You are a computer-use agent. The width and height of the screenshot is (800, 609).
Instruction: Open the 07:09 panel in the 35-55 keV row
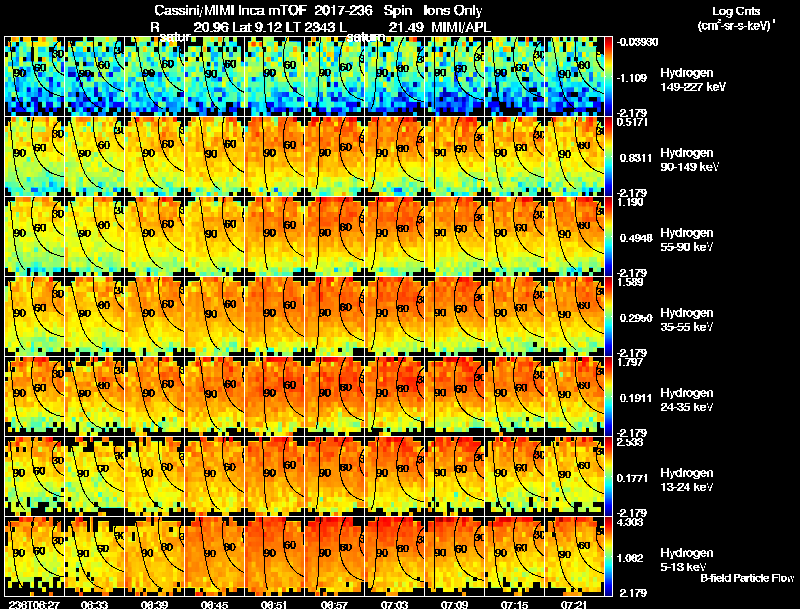coord(454,317)
